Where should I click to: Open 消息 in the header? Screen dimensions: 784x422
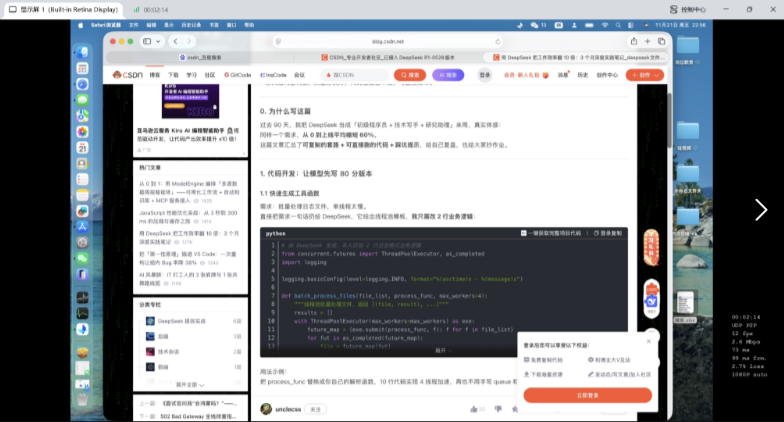(563, 75)
